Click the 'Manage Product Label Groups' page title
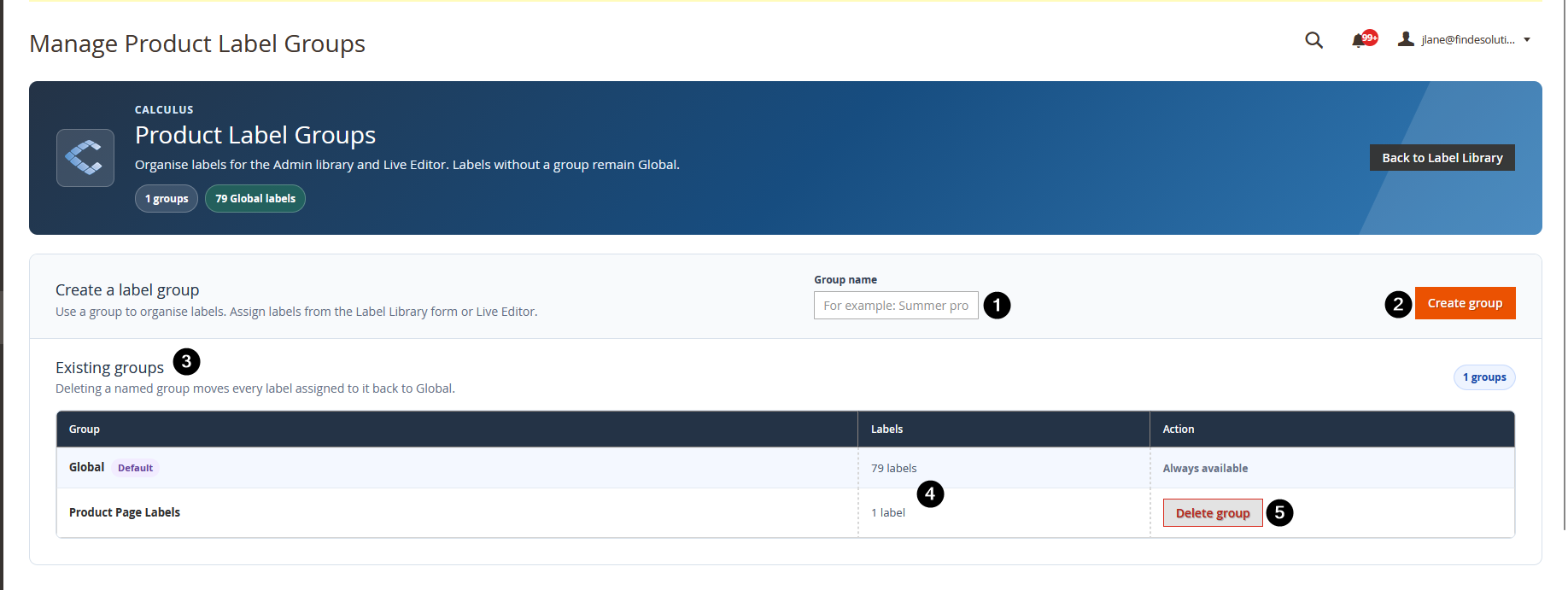This screenshot has width=1568, height=590. [x=197, y=44]
